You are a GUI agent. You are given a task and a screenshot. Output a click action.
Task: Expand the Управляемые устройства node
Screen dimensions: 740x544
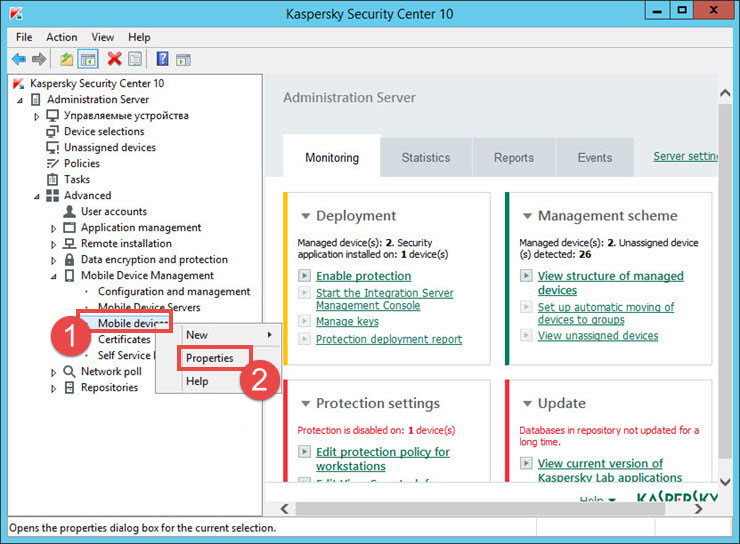tap(36, 116)
